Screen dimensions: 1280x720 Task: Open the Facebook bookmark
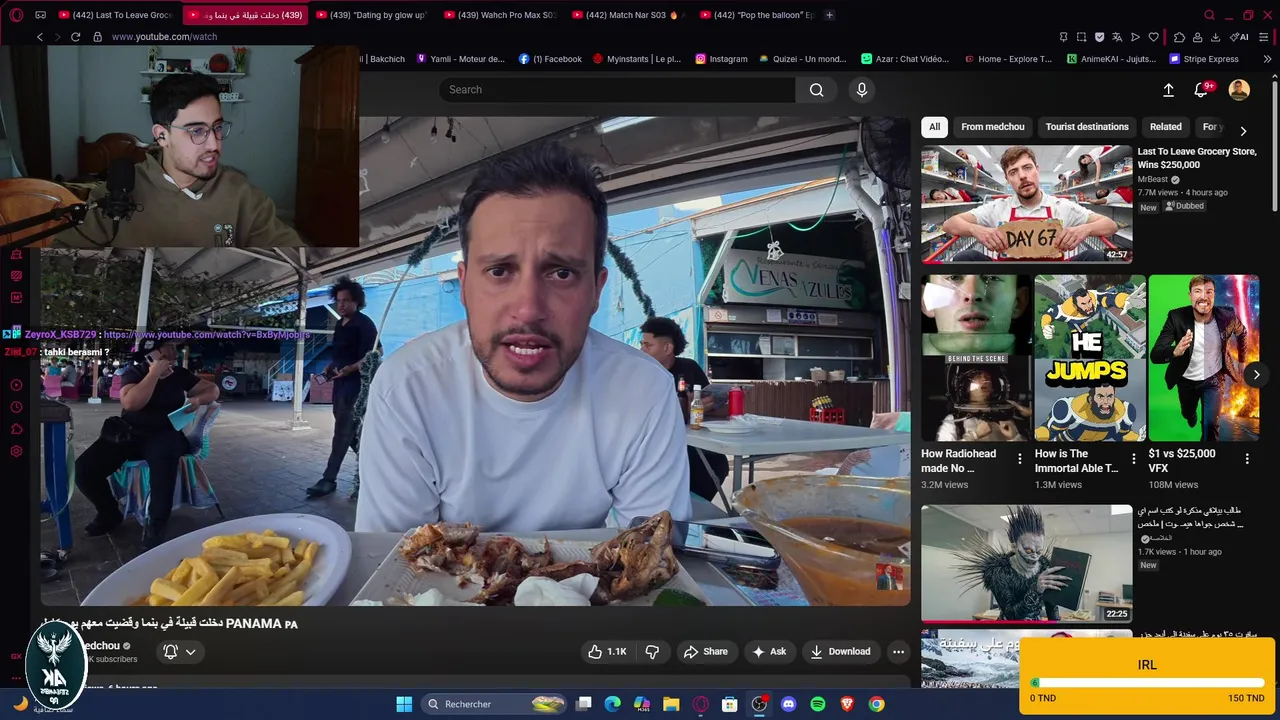click(550, 59)
